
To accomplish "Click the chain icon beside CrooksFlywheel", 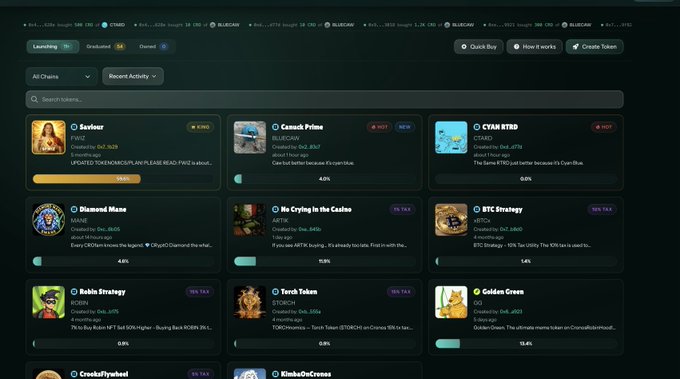I will pos(74,374).
